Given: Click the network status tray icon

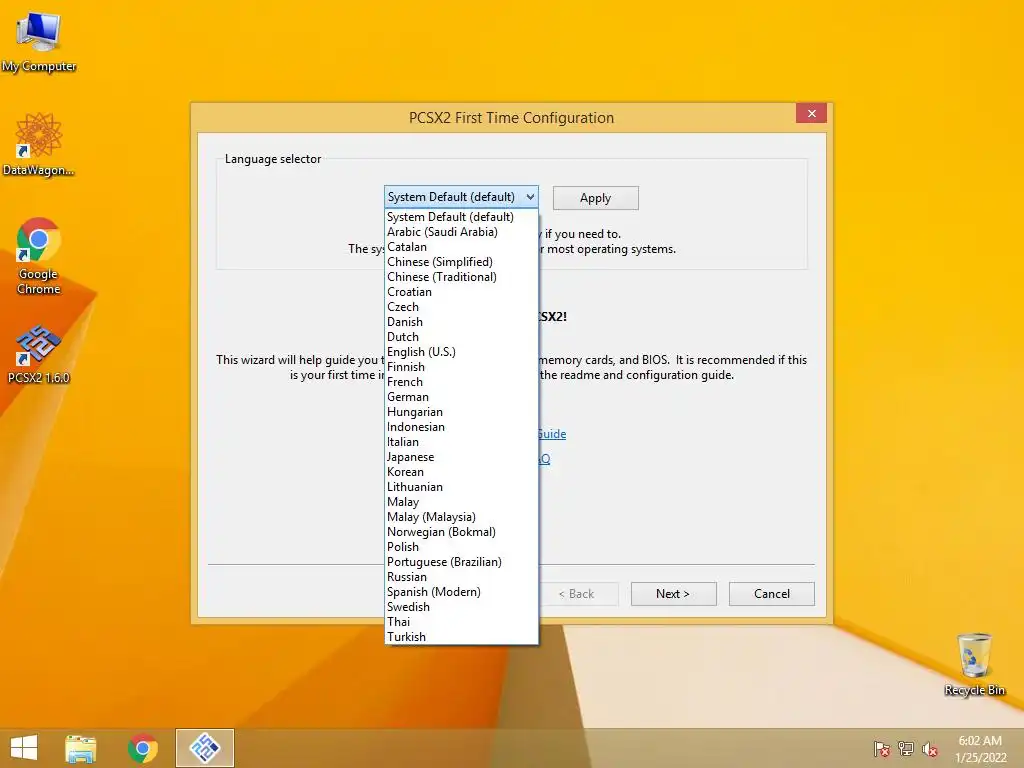Looking at the screenshot, I should (906, 749).
